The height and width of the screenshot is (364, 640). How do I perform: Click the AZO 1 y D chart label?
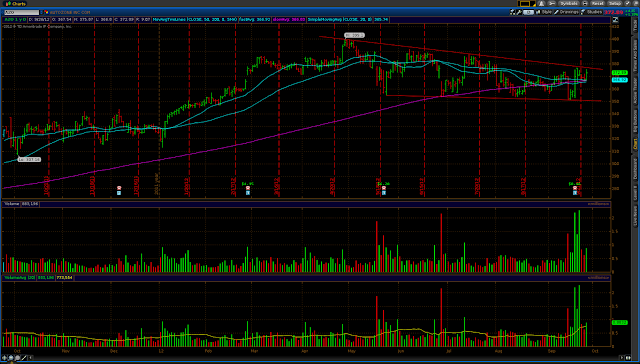coord(15,19)
